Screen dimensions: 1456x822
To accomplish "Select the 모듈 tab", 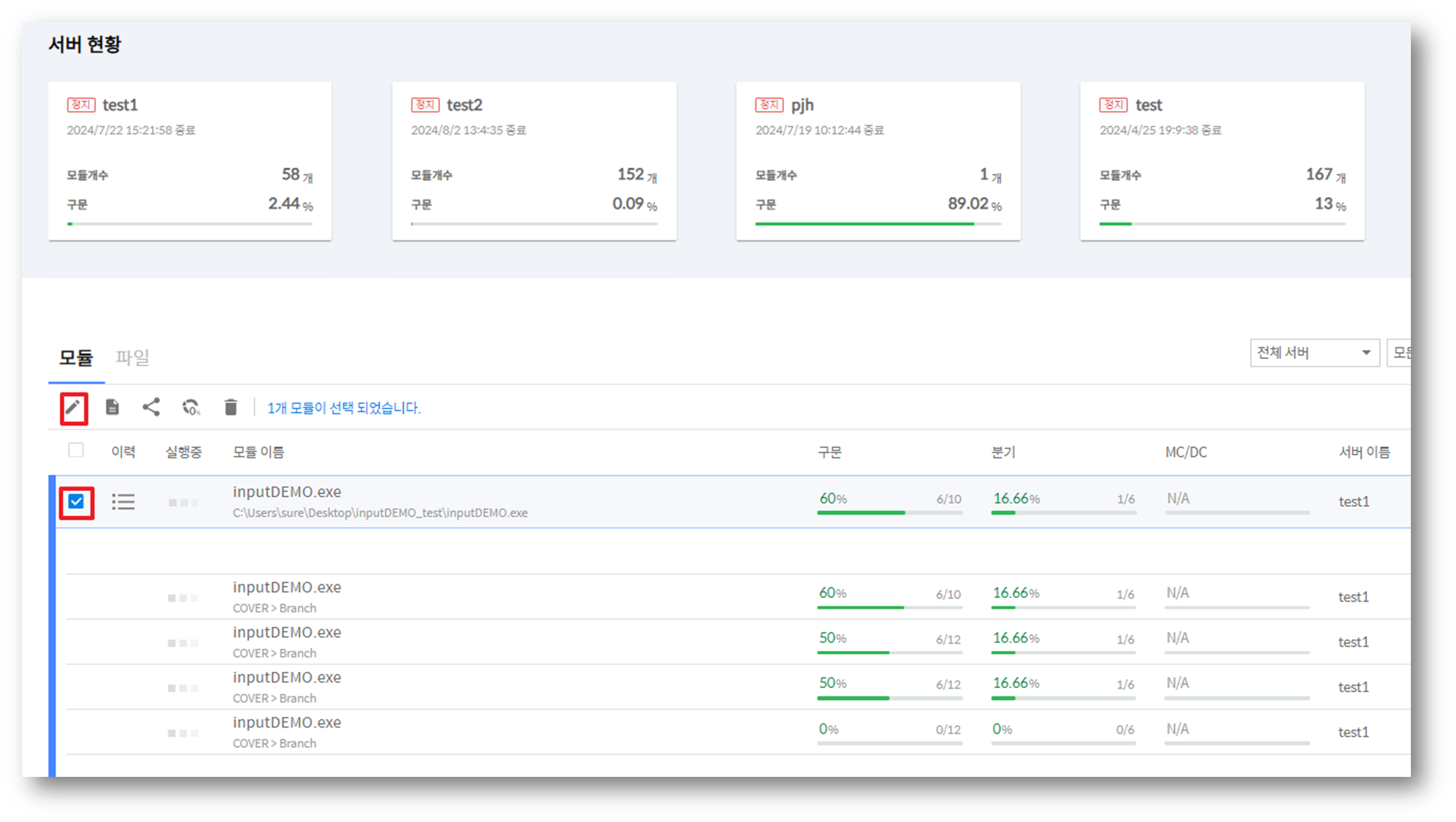I will 76,358.
